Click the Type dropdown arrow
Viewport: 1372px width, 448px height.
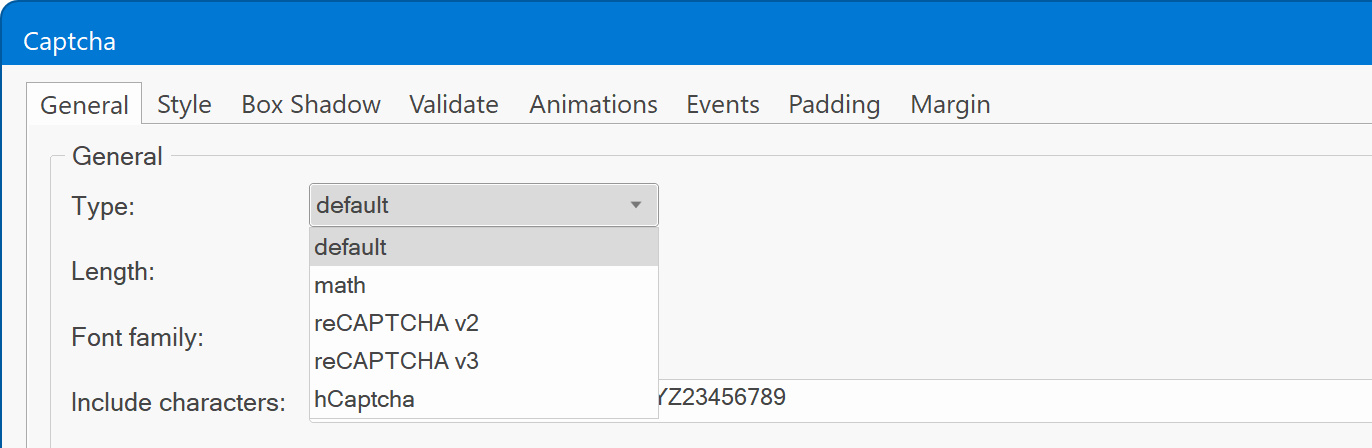point(635,205)
